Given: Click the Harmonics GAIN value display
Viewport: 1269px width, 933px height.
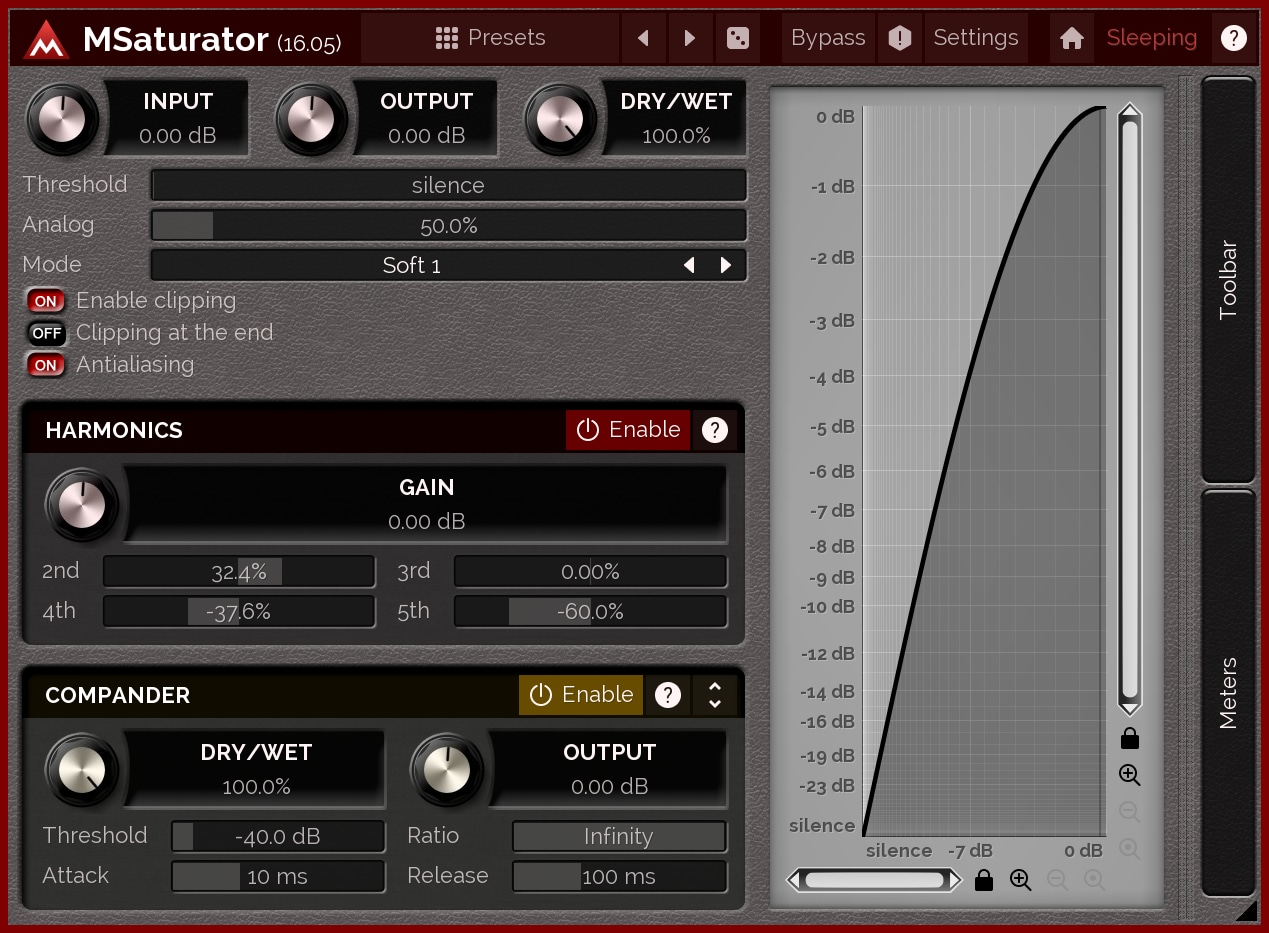Looking at the screenshot, I should [x=427, y=504].
